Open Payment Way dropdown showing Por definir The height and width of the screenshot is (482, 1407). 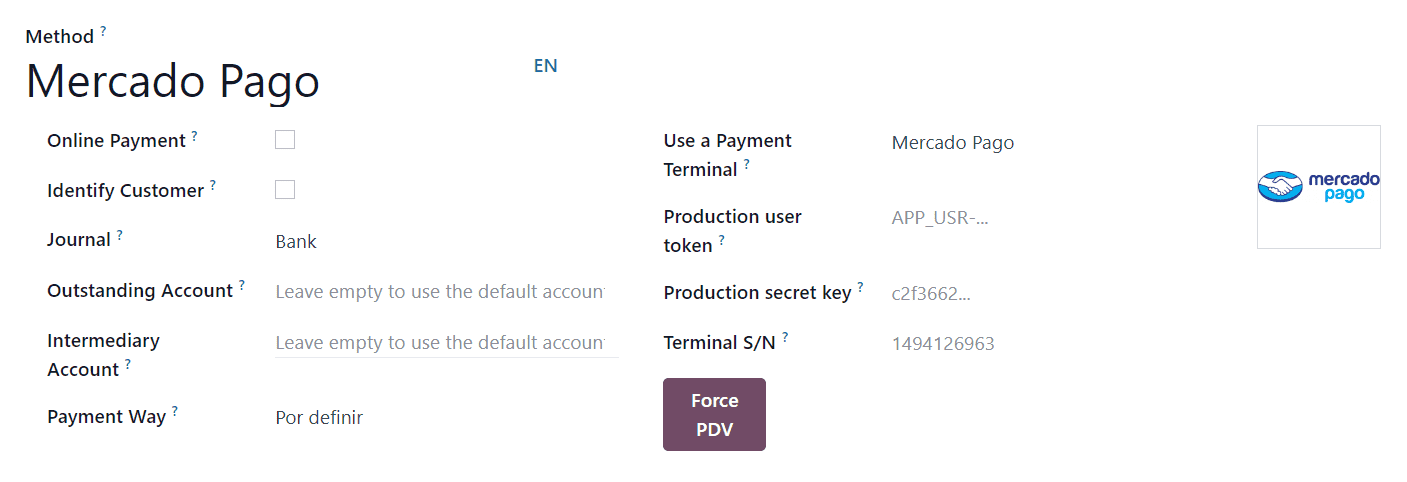coord(440,418)
